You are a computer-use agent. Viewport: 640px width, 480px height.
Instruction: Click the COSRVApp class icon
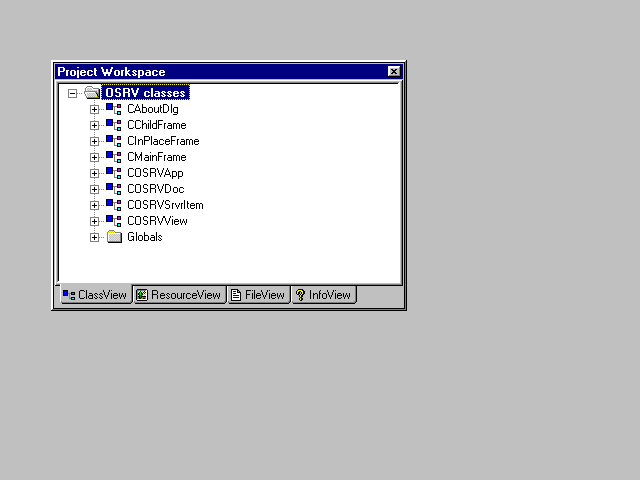pyautogui.click(x=113, y=173)
